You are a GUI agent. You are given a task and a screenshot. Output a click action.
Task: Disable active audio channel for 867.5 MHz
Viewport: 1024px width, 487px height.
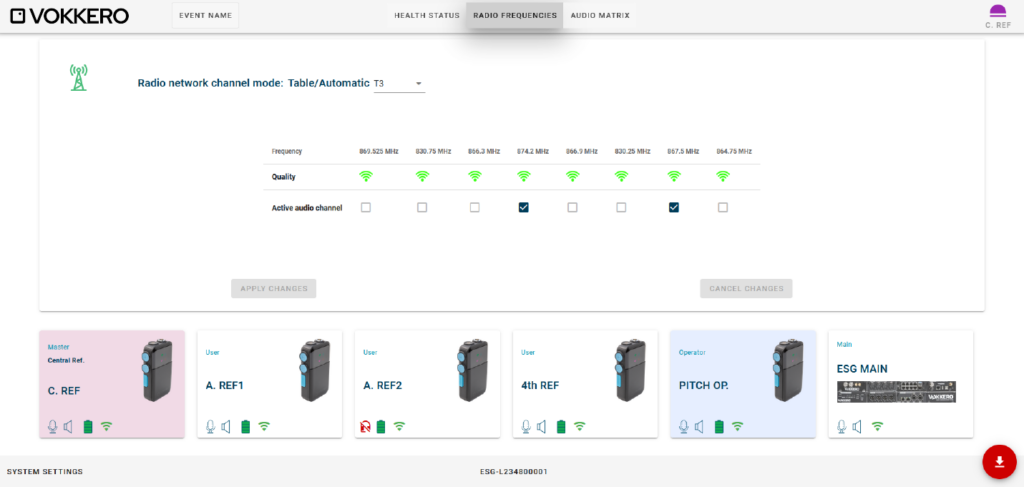point(673,207)
